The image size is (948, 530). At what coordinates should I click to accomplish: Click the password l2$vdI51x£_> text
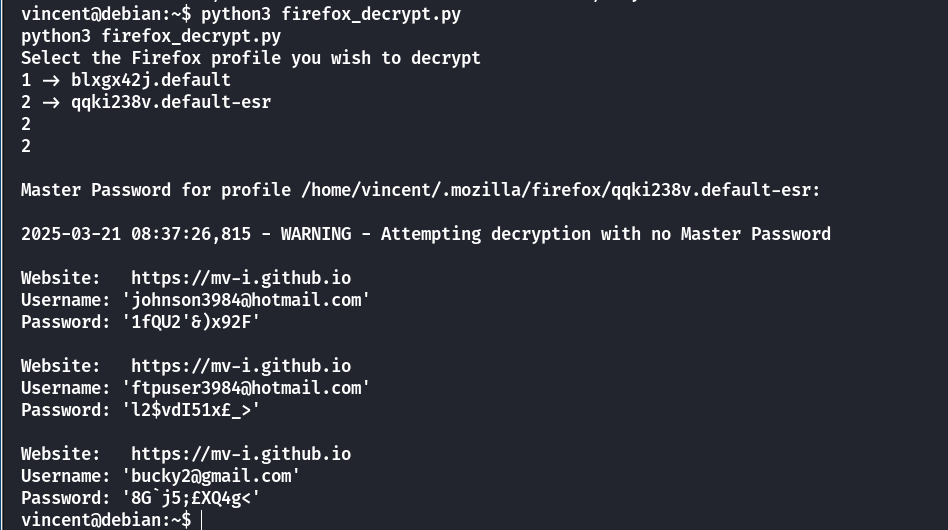pos(191,410)
